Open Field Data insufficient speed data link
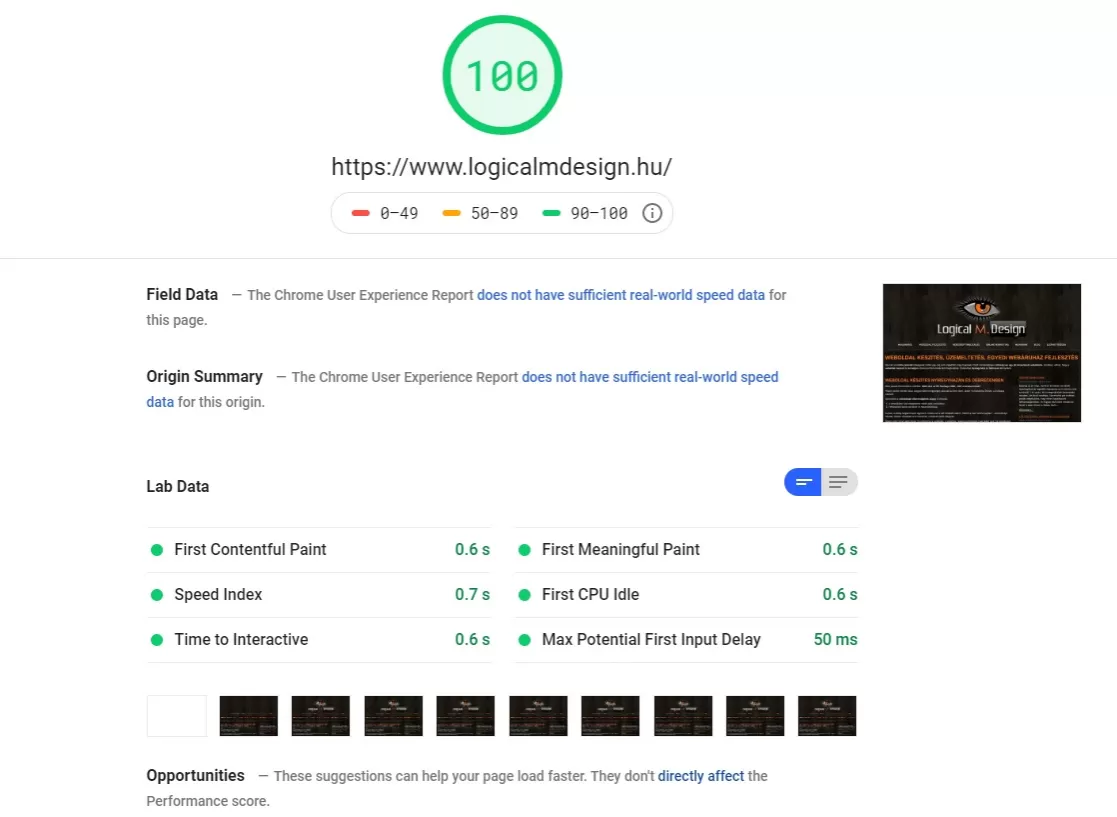Screen dimensions: 1117x817 coord(620,295)
